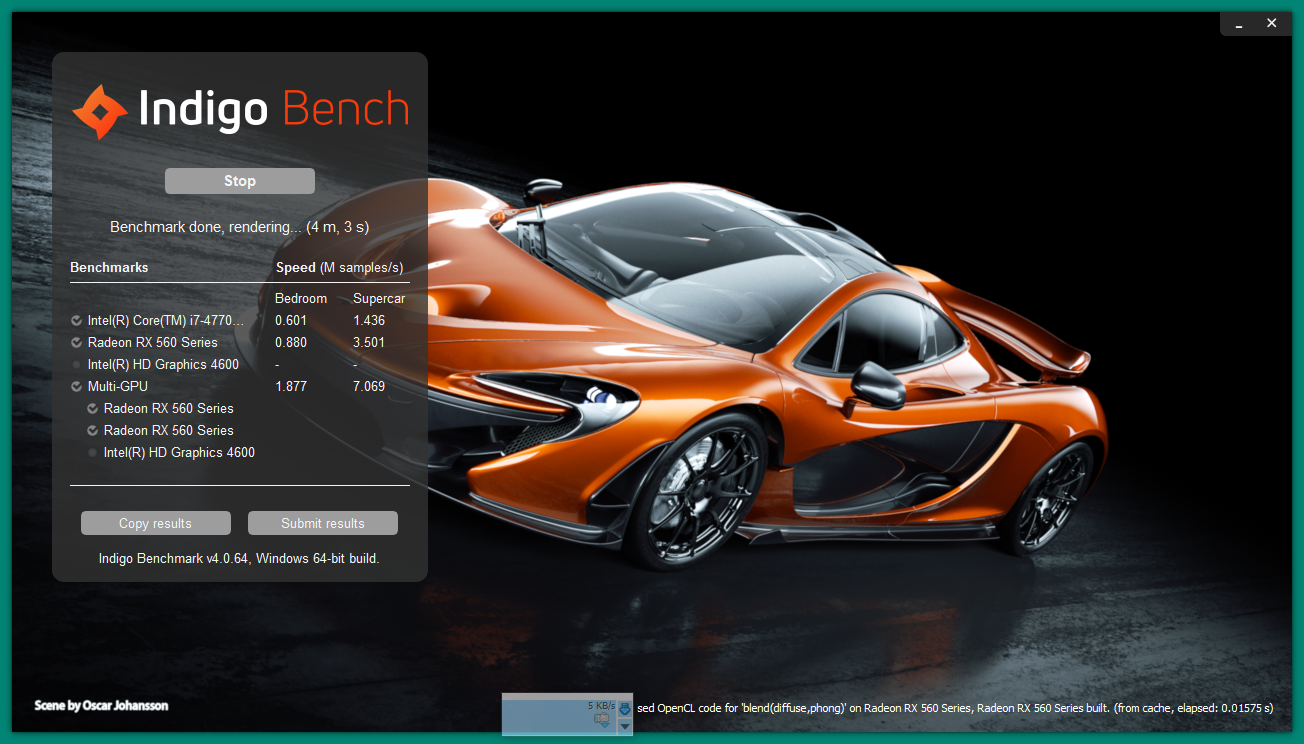Click the Copy results button
The width and height of the screenshot is (1304, 744).
tap(155, 523)
